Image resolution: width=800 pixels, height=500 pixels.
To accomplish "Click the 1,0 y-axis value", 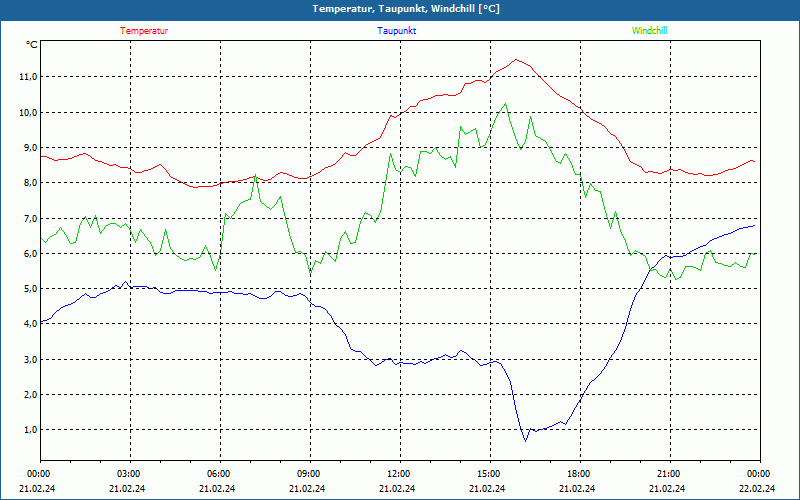I will 30,430.
